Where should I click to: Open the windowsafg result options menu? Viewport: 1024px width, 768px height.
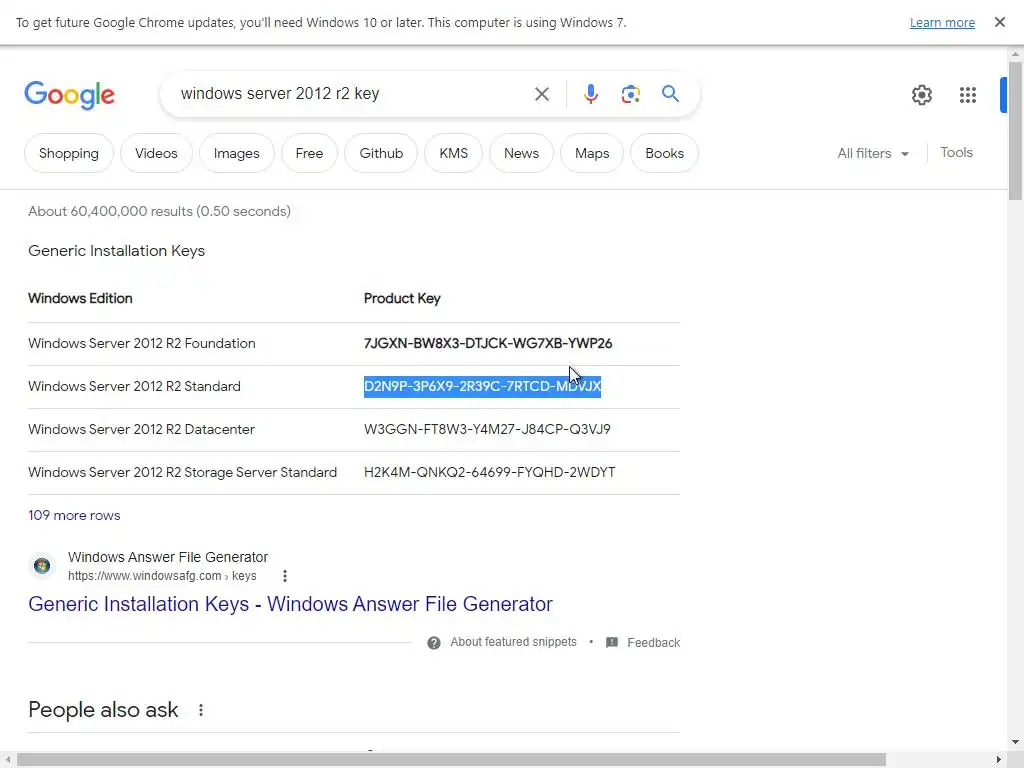click(285, 576)
